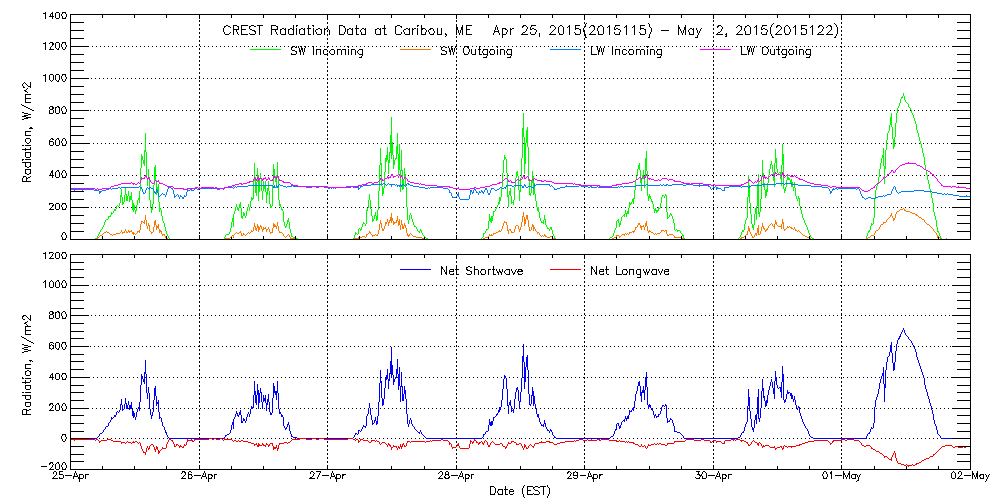
Task: Select the 27-Apr date tick label
Action: pyautogui.click(x=328, y=476)
